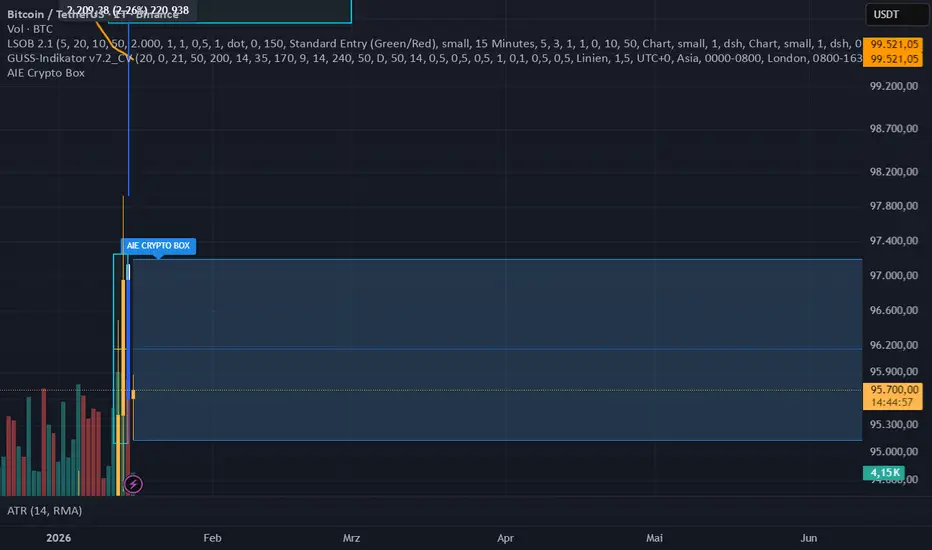Click 97.000,00 on the price scale
The width and height of the screenshot is (932, 550).
pyautogui.click(x=893, y=276)
